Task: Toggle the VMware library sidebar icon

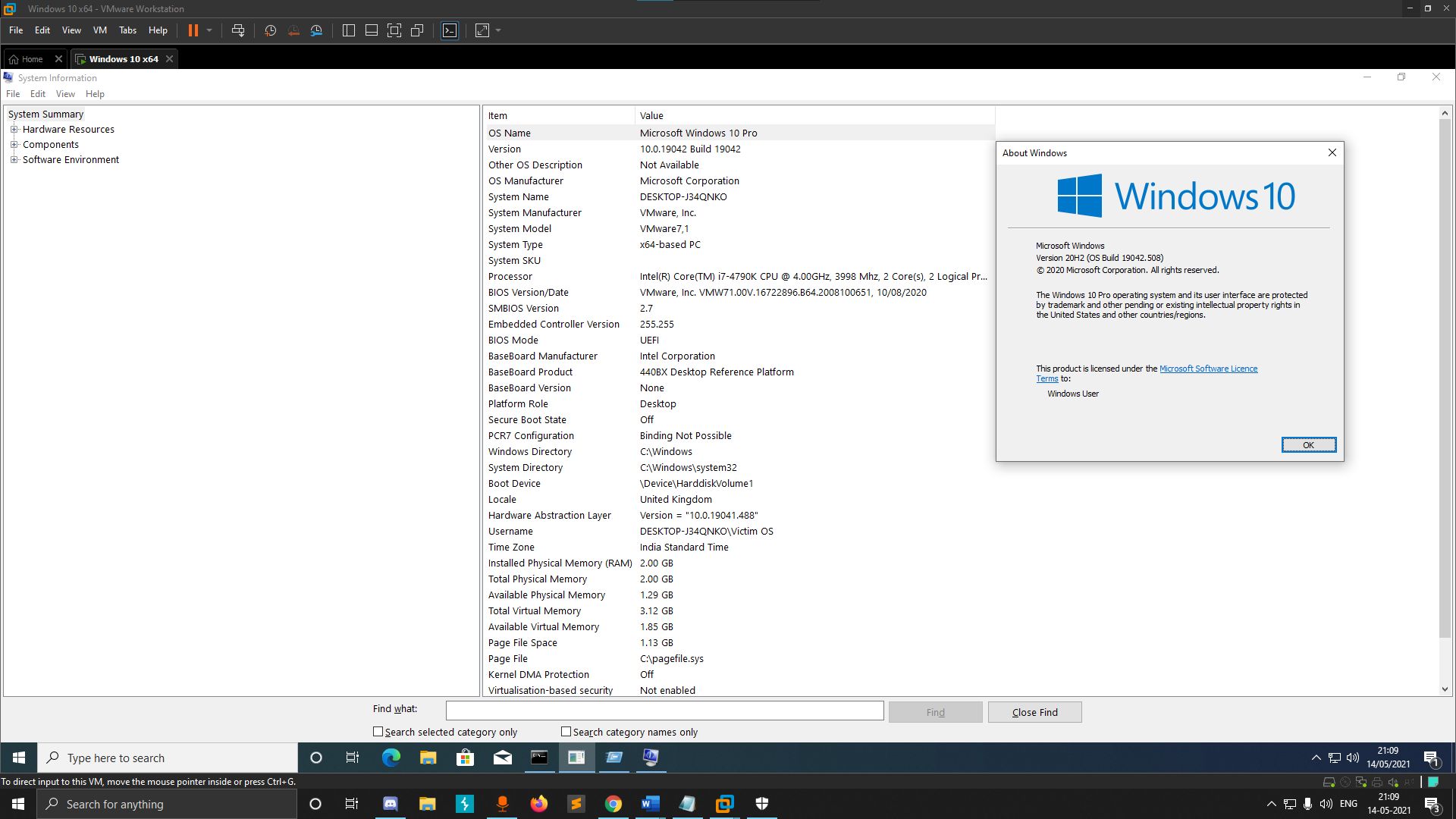Action: click(x=349, y=30)
